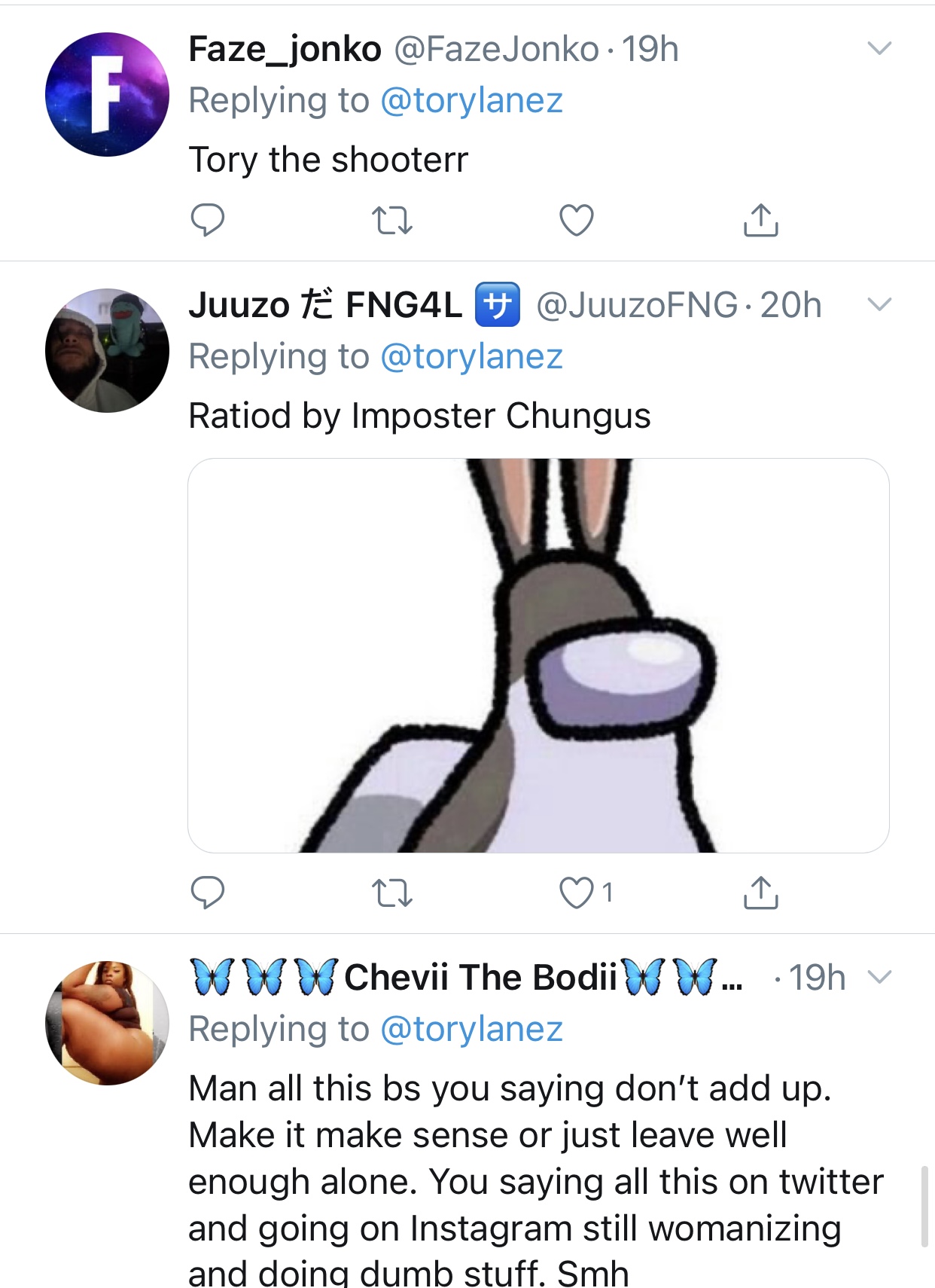Viewport: 935px width, 1288px height.
Task: Open Faze_jonko's profile picture
Action: (x=107, y=94)
